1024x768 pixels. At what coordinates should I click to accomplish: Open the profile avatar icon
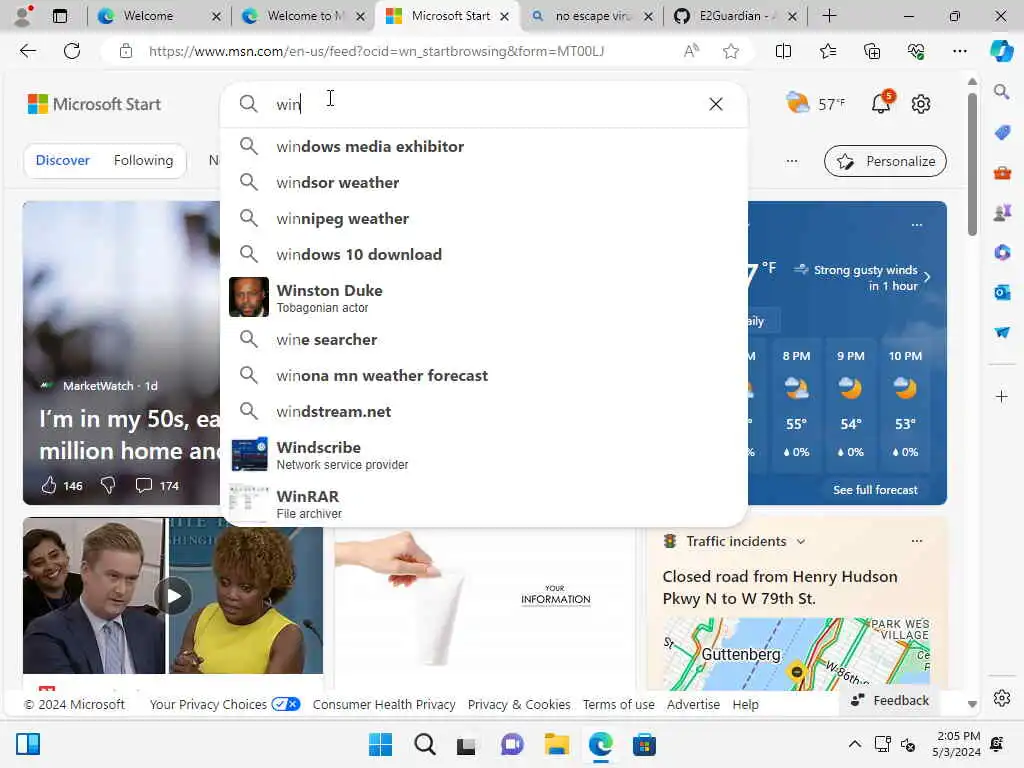coord(24,16)
